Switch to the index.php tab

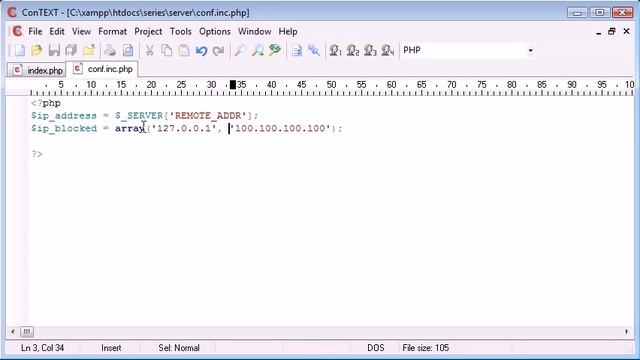coord(37,70)
